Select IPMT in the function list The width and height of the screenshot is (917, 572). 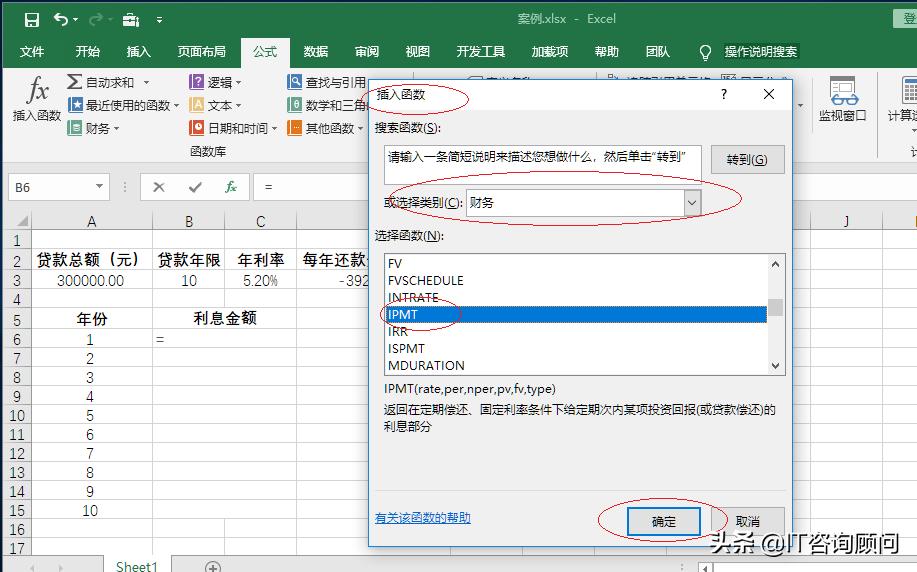pyautogui.click(x=576, y=315)
